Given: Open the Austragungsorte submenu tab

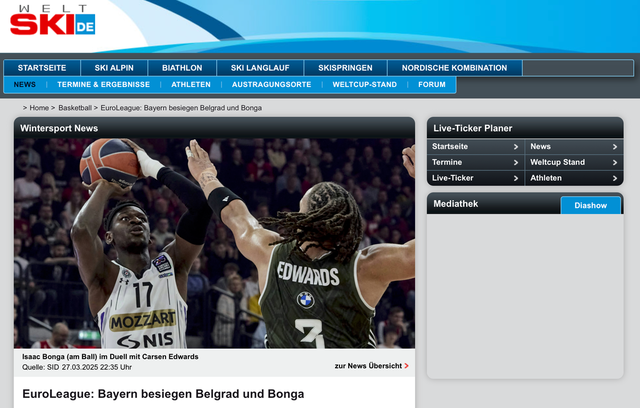Looking at the screenshot, I should (272, 85).
